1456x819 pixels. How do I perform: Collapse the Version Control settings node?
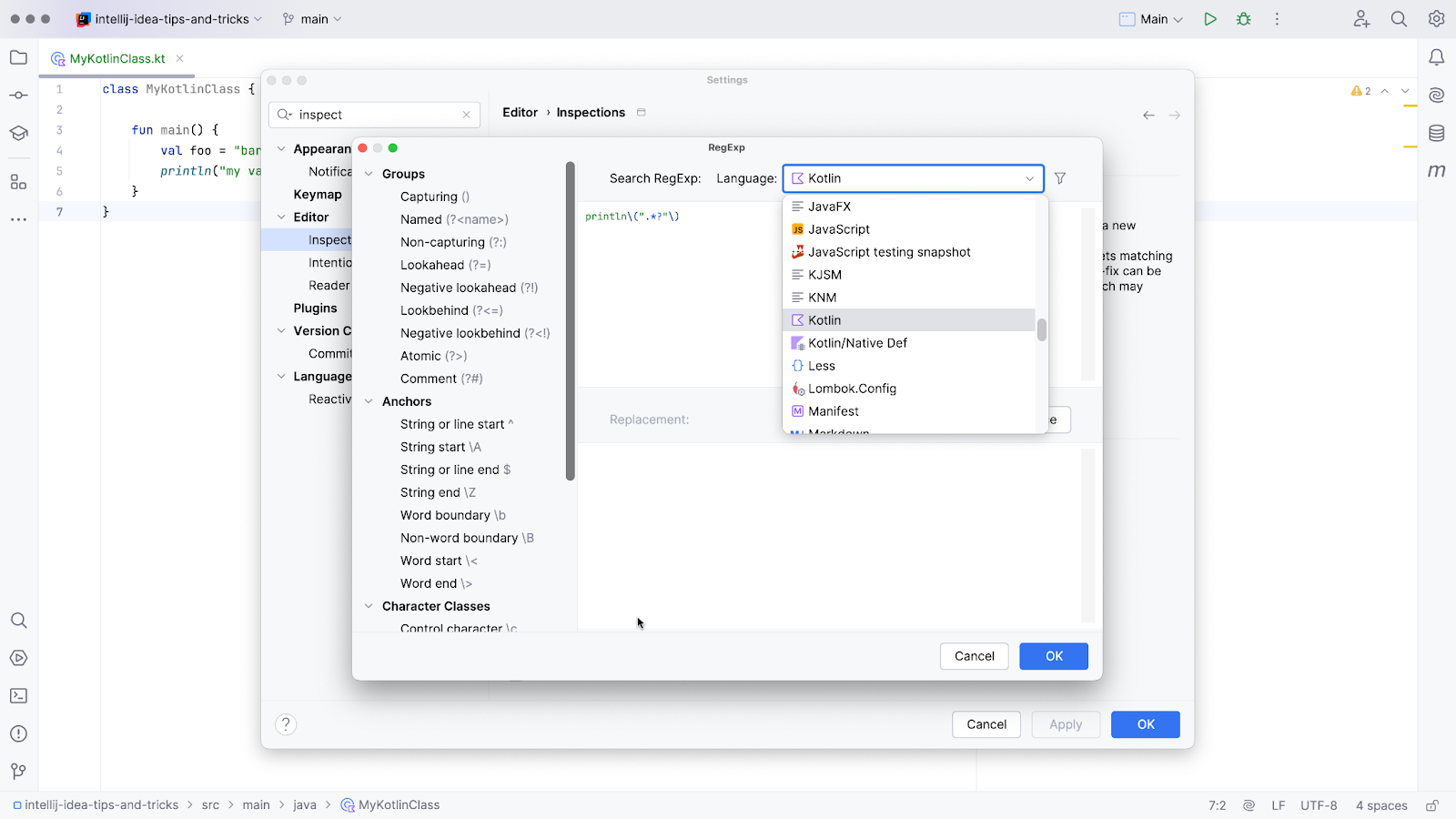coord(281,331)
